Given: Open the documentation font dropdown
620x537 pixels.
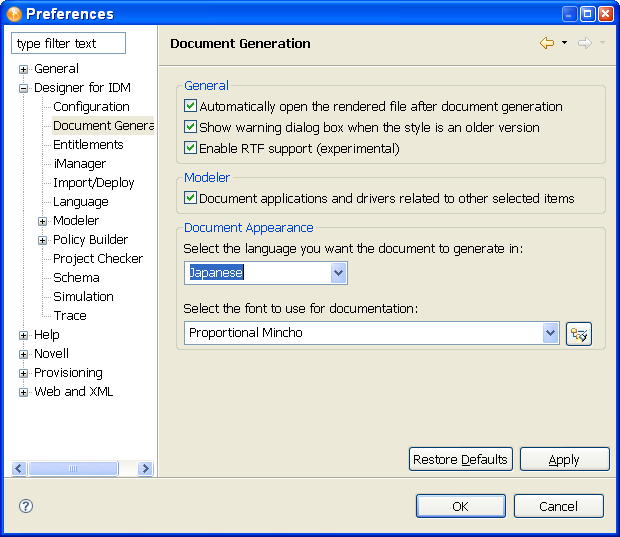Looking at the screenshot, I should coord(550,333).
